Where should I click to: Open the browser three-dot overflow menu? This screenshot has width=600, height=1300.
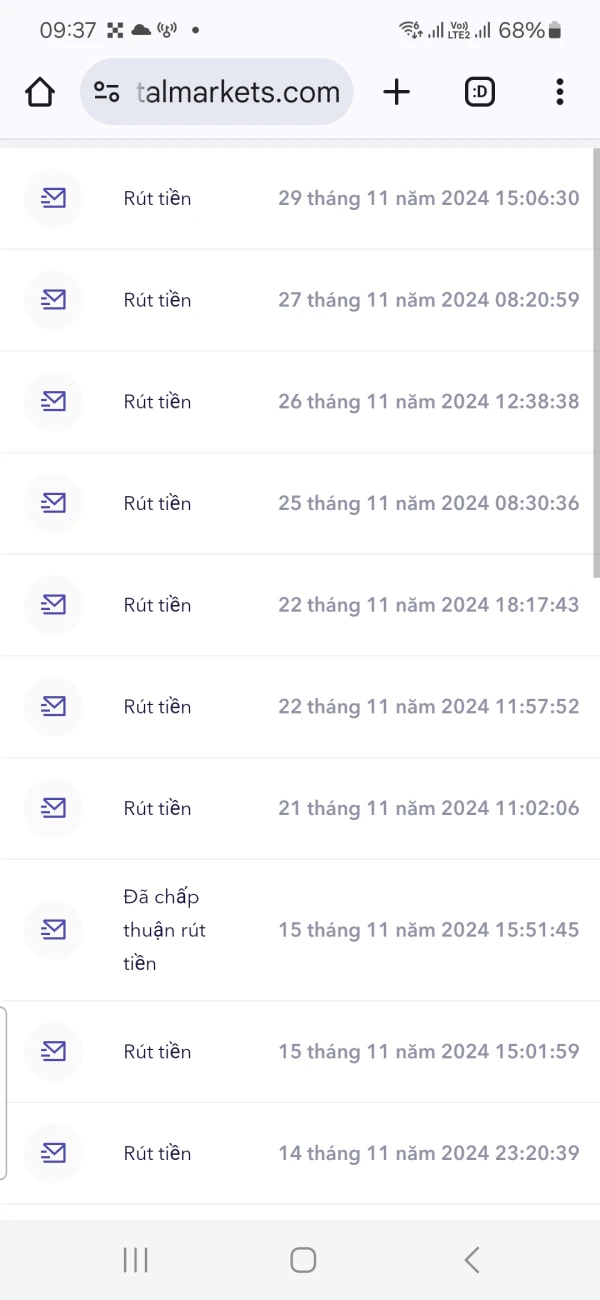pos(559,91)
